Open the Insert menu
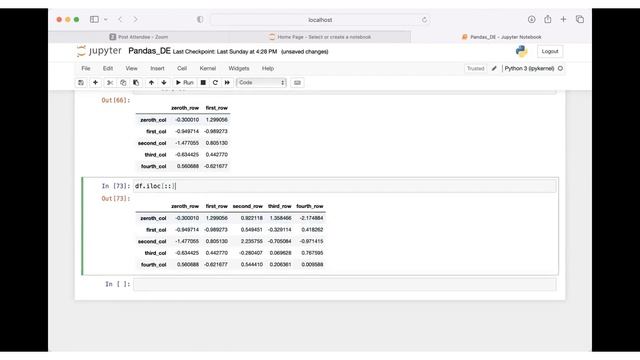 coord(157,68)
